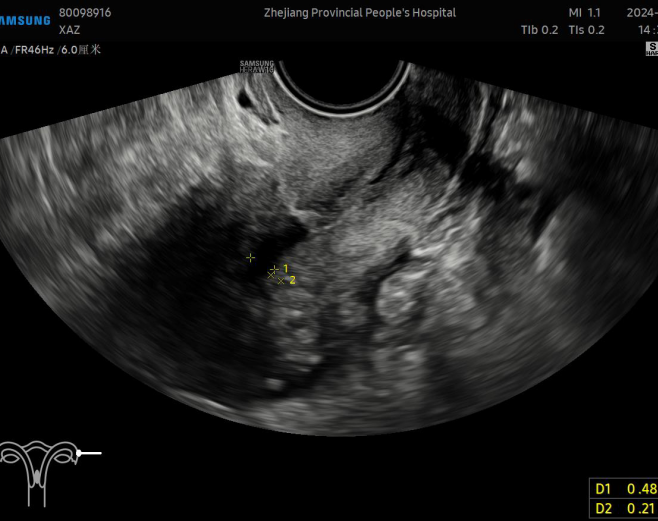Click the 6.0 depth readout
Viewport: 658px width, 521px height.
81,50
